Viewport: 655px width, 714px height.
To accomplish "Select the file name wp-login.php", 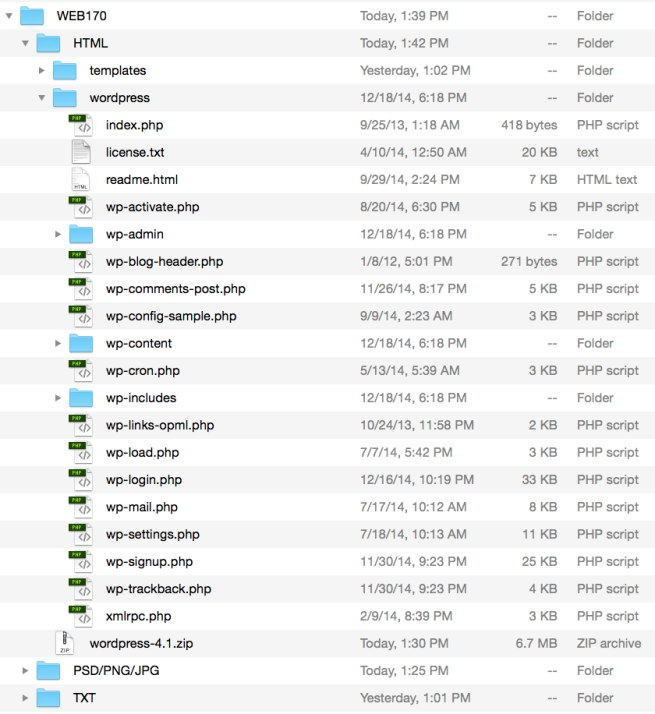I will [x=144, y=480].
